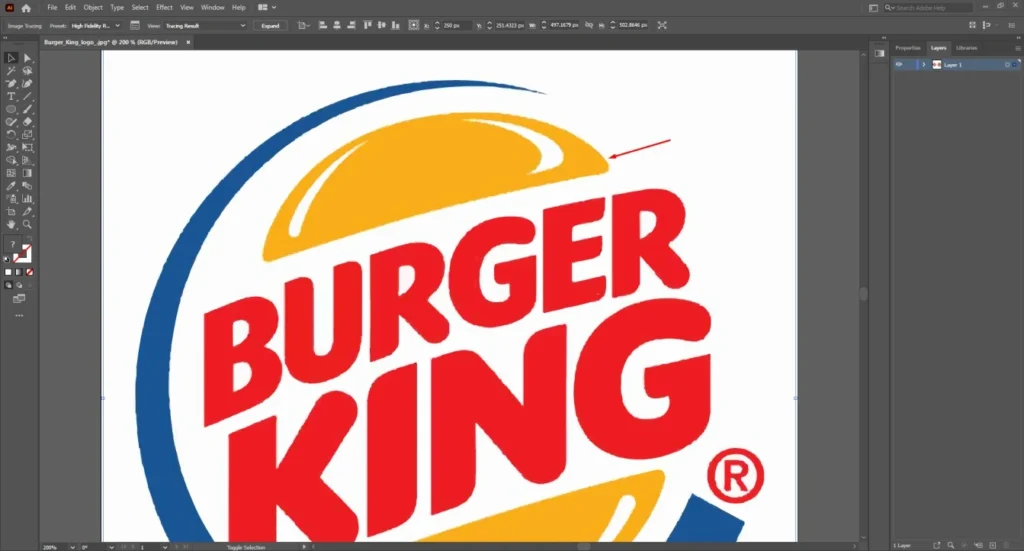Select the Line Segment tool
The width and height of the screenshot is (1024, 551).
27,97
